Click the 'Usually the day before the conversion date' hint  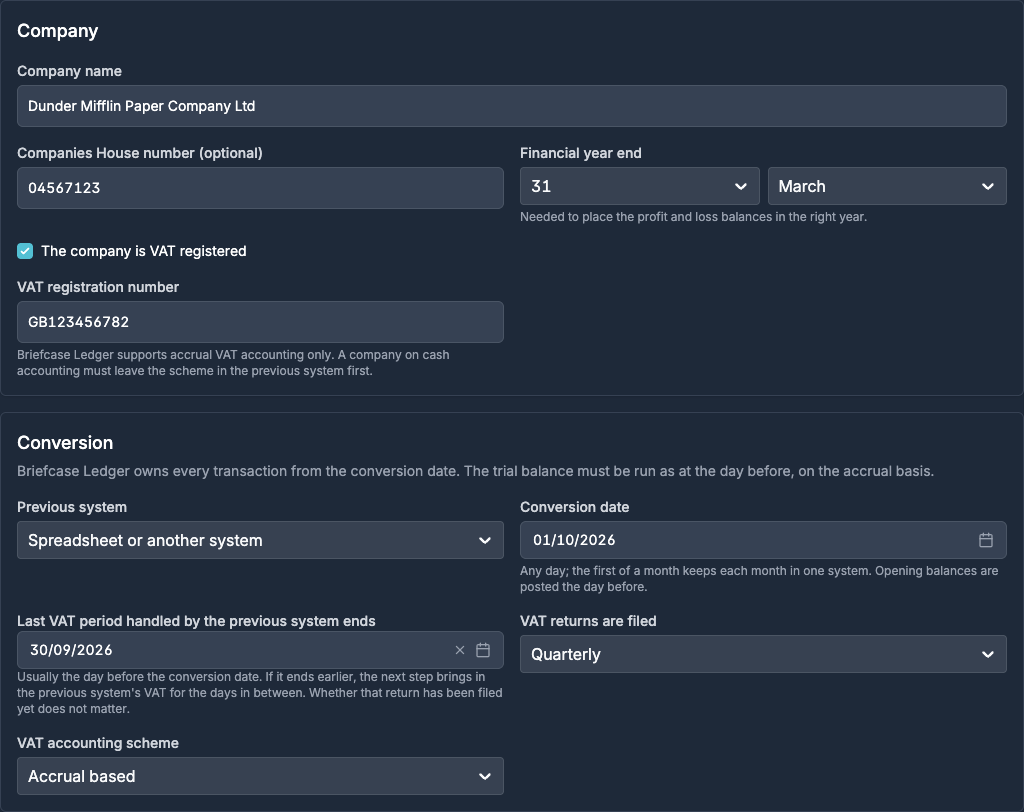[260, 692]
